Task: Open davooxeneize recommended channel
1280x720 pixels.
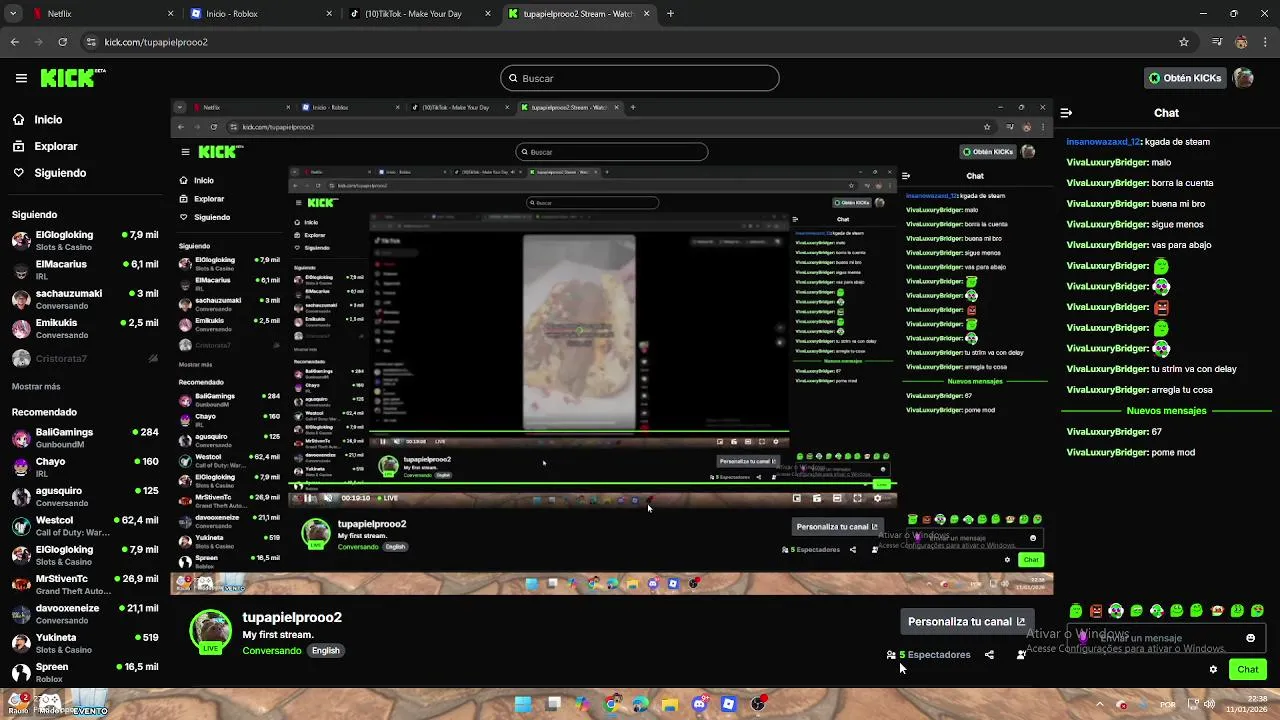Action: pos(84,613)
